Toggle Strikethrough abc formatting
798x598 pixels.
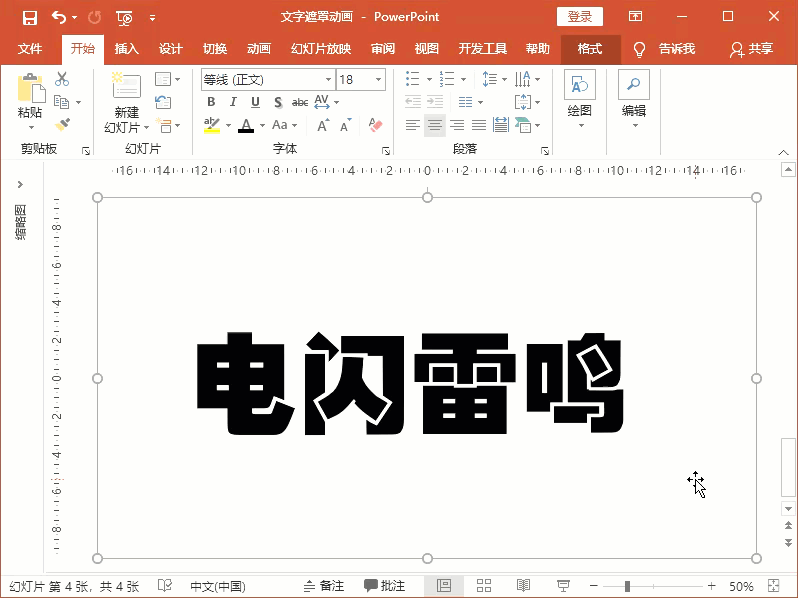[300, 102]
